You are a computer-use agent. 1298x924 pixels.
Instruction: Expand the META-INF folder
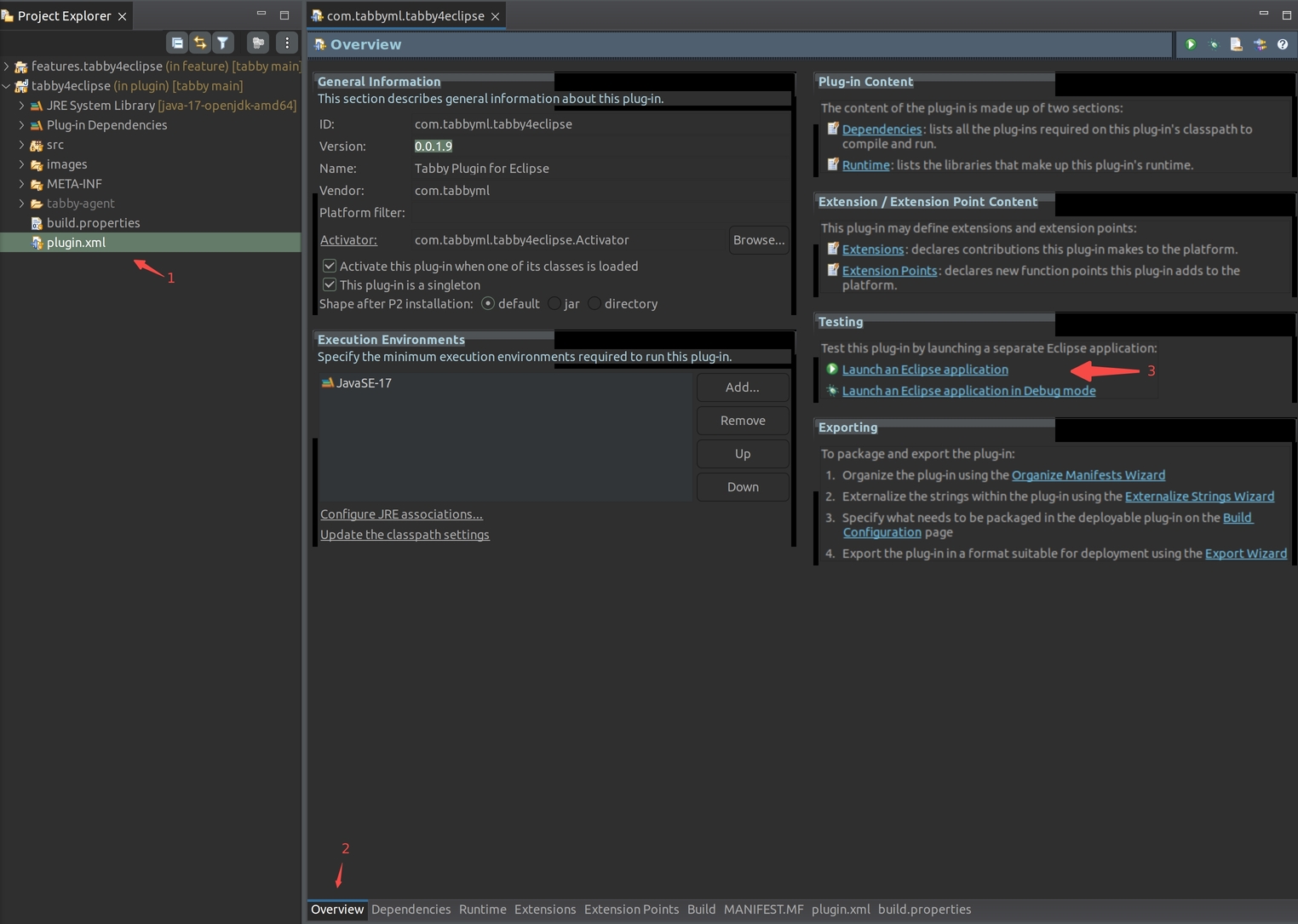coord(21,183)
